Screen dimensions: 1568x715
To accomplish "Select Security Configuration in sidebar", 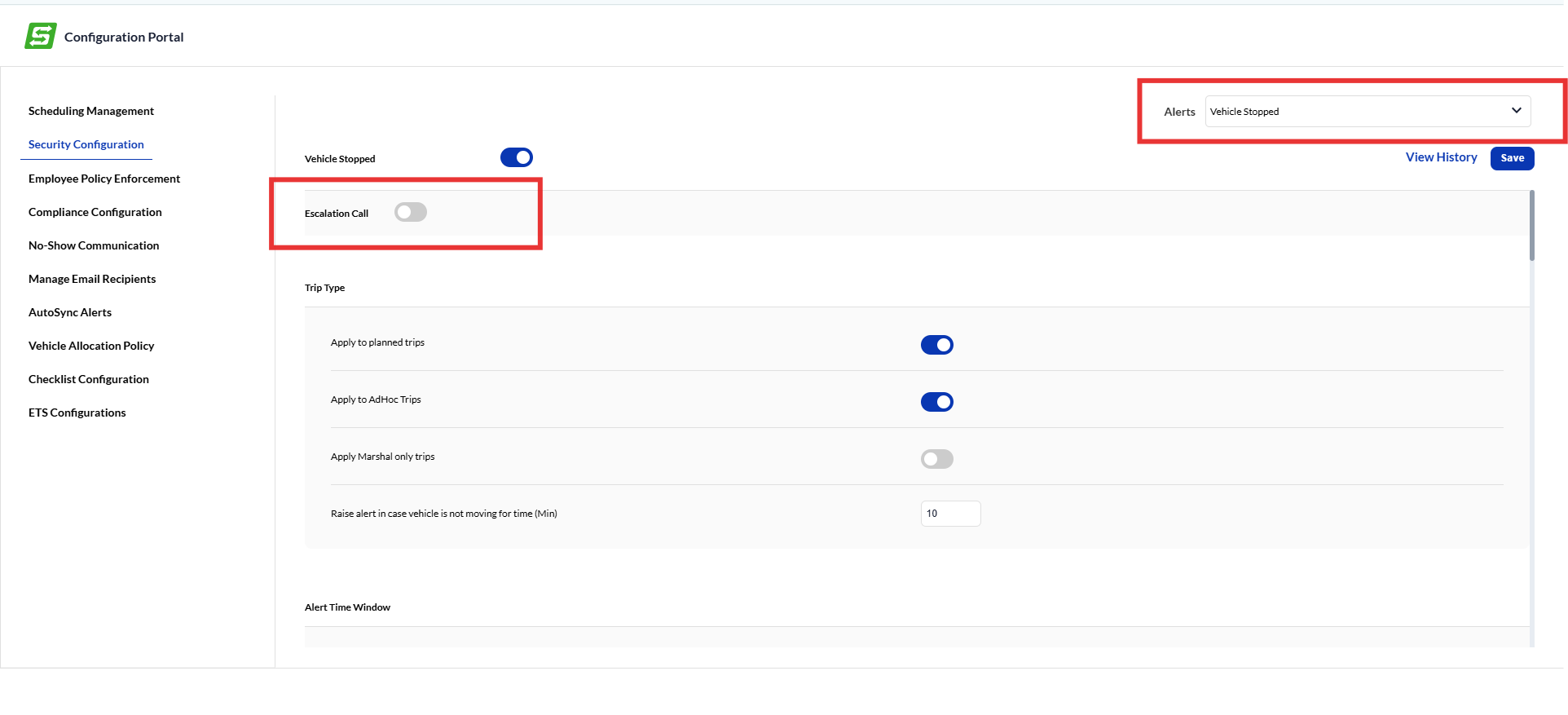I will click(x=86, y=144).
